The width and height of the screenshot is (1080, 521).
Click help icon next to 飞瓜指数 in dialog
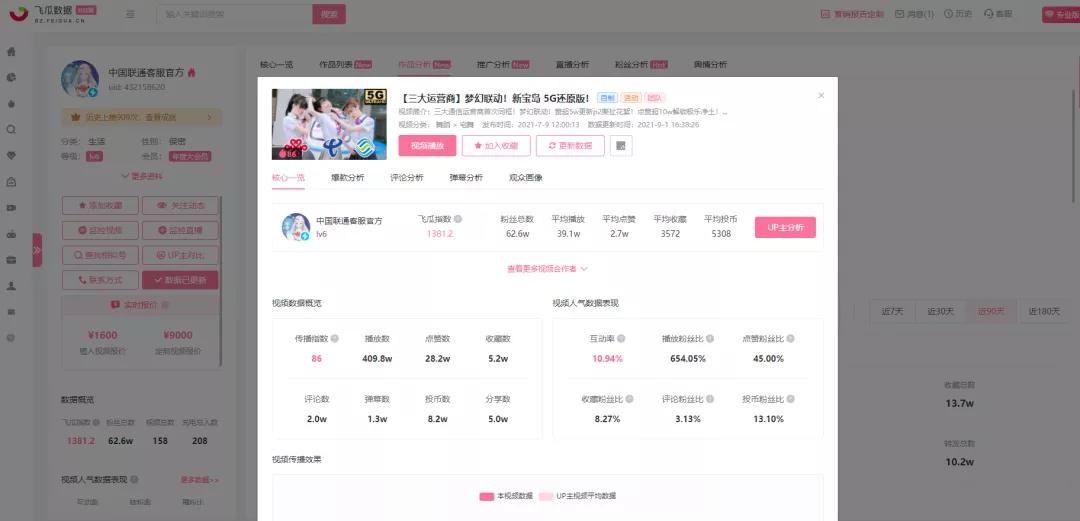(458, 219)
